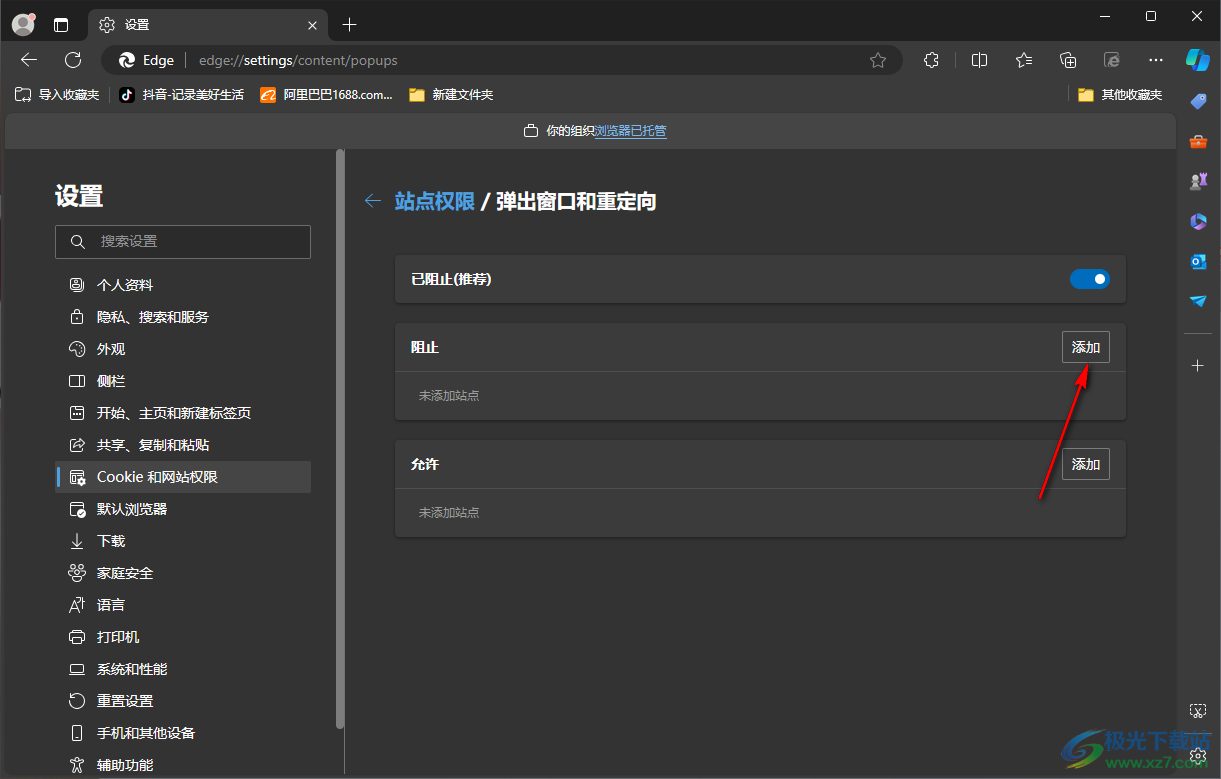Select Cookie 和网站权限 in sidebar
The width and height of the screenshot is (1221, 779).
point(183,477)
